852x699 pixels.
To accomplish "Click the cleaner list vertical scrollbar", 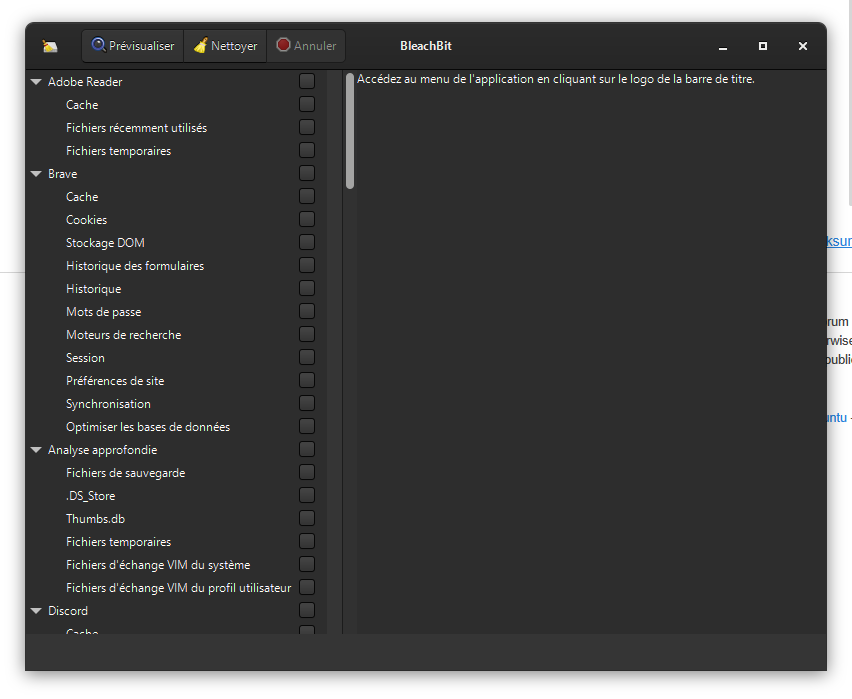I will pos(350,131).
